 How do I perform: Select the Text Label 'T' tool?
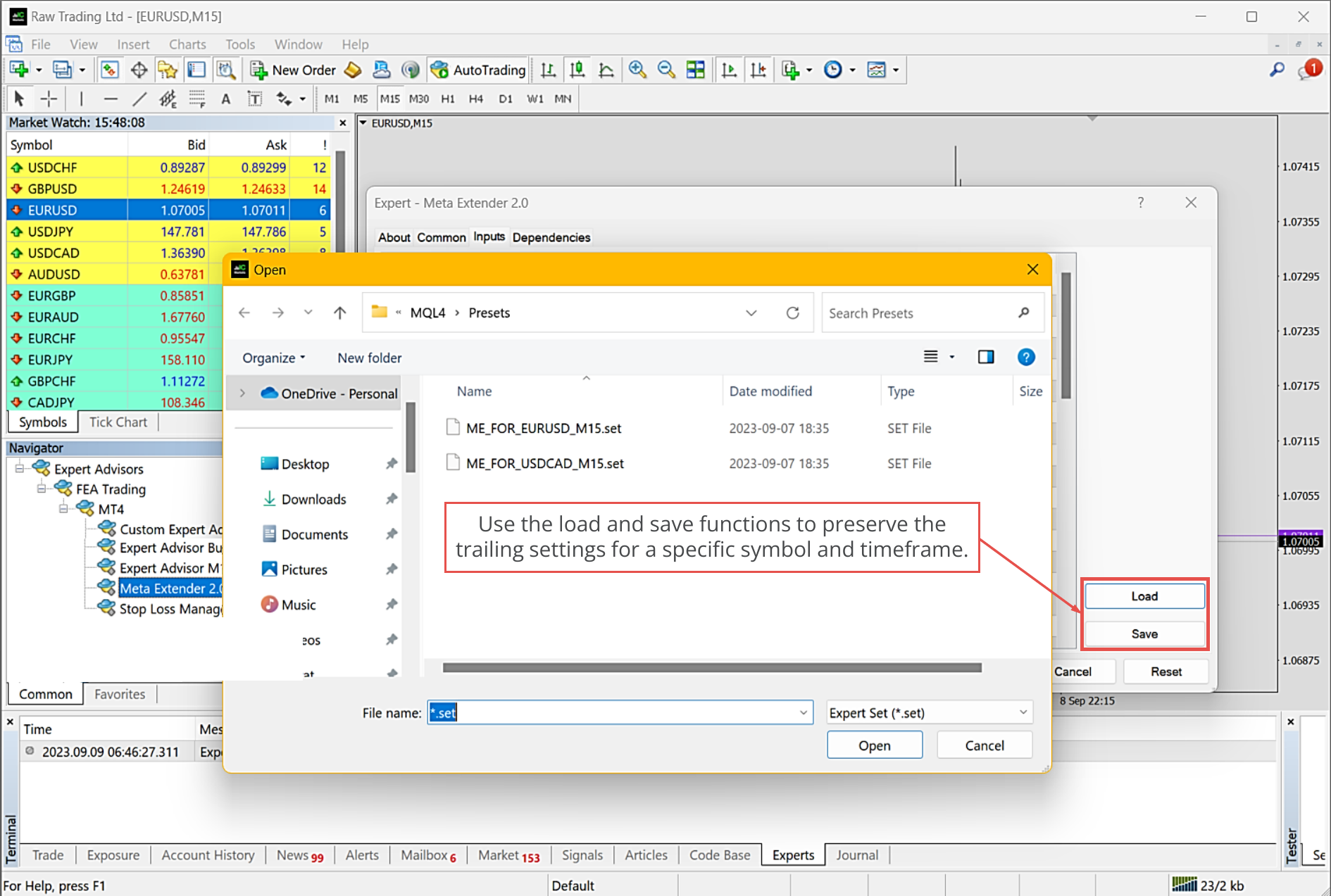(255, 99)
